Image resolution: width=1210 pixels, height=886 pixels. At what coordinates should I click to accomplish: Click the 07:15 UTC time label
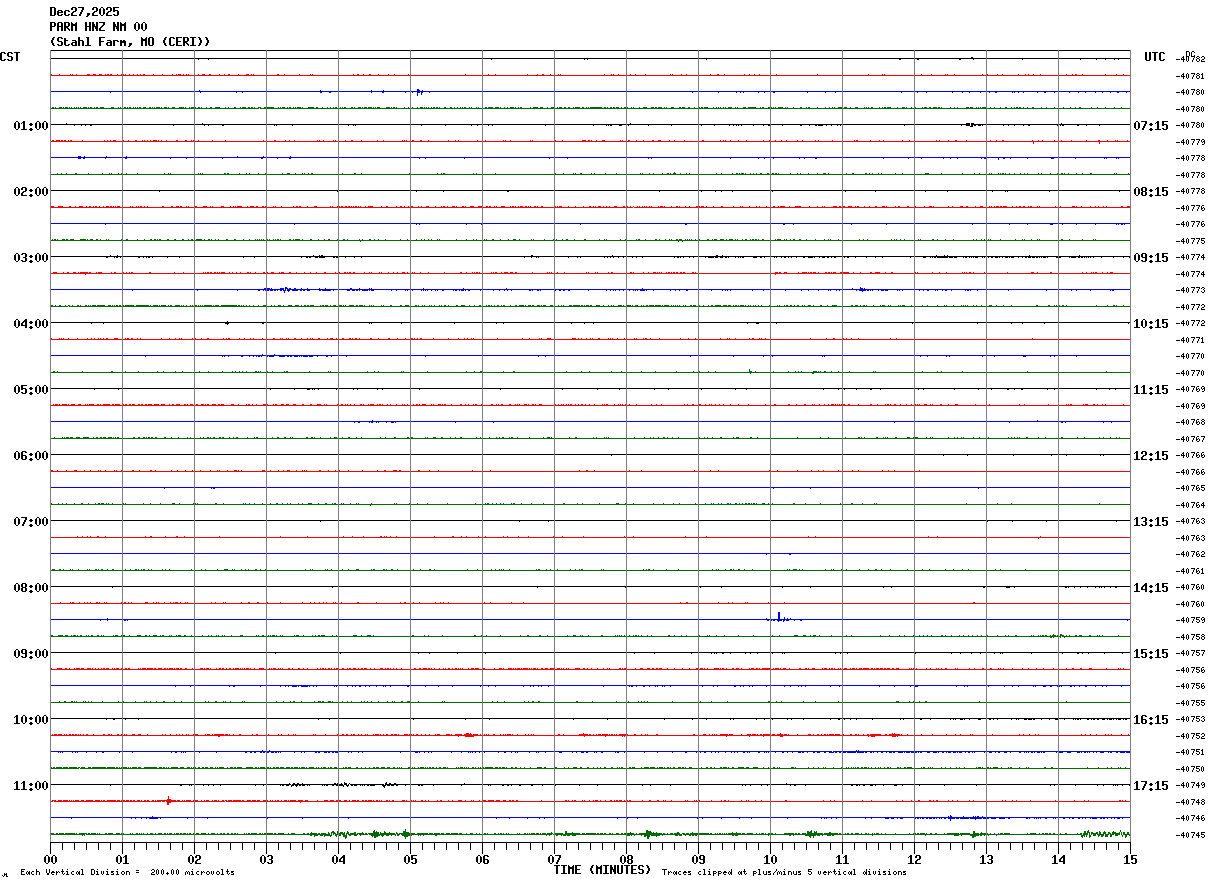1151,126
